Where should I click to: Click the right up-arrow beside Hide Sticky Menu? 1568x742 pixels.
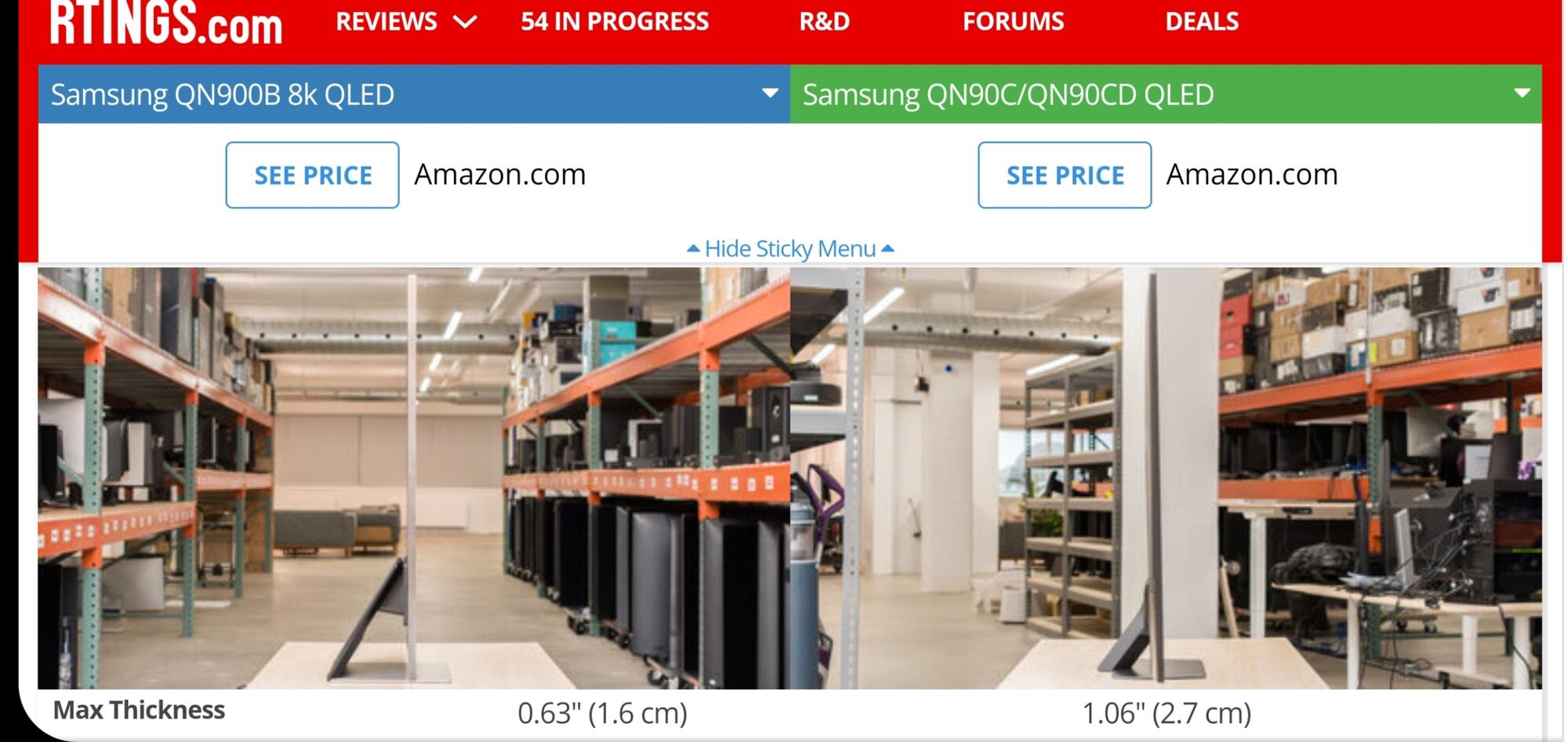click(887, 248)
